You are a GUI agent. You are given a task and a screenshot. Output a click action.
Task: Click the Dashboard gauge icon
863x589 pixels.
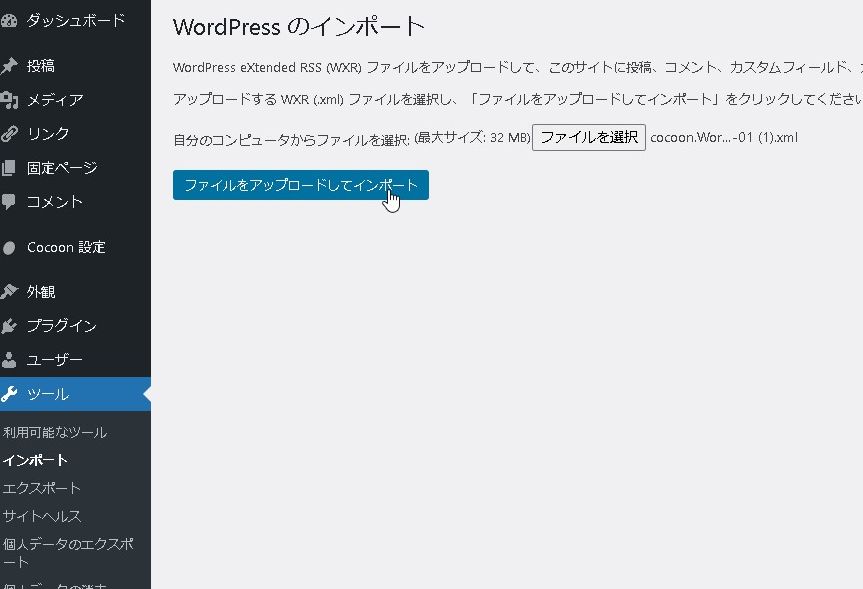pyautogui.click(x=9, y=20)
